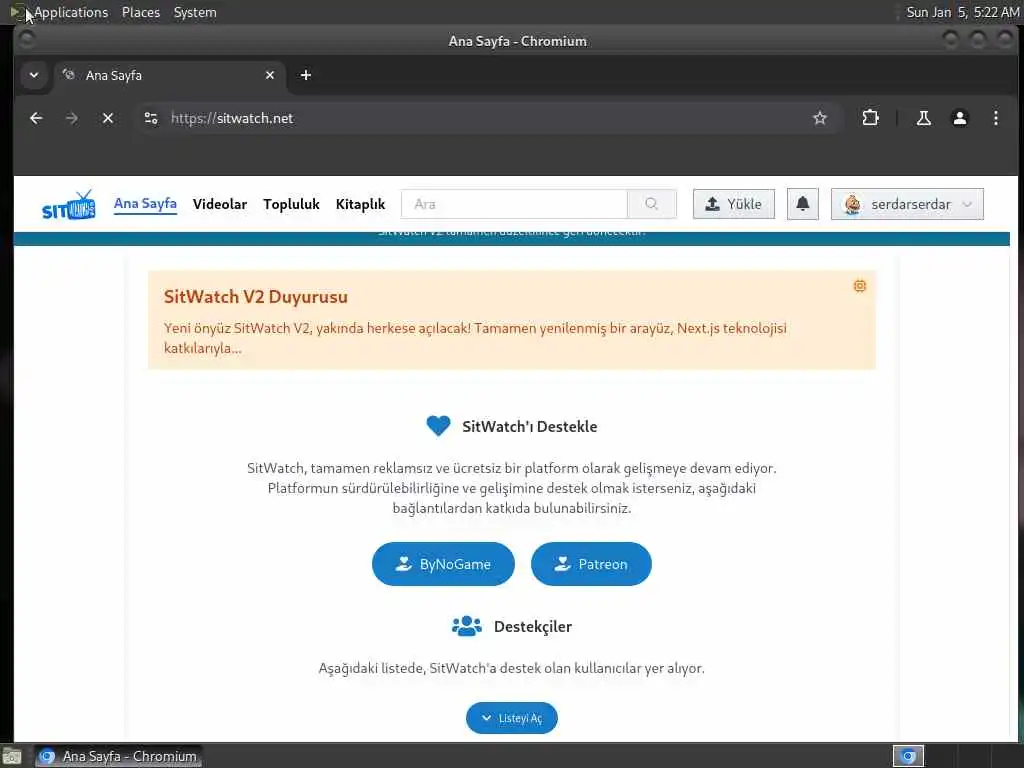The height and width of the screenshot is (768, 1024).
Task: Click in the Ara search field
Action: (514, 204)
